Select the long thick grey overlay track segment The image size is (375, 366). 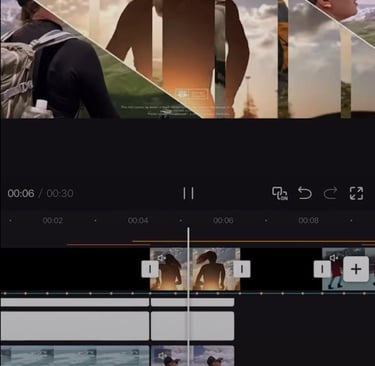[x=75, y=326]
